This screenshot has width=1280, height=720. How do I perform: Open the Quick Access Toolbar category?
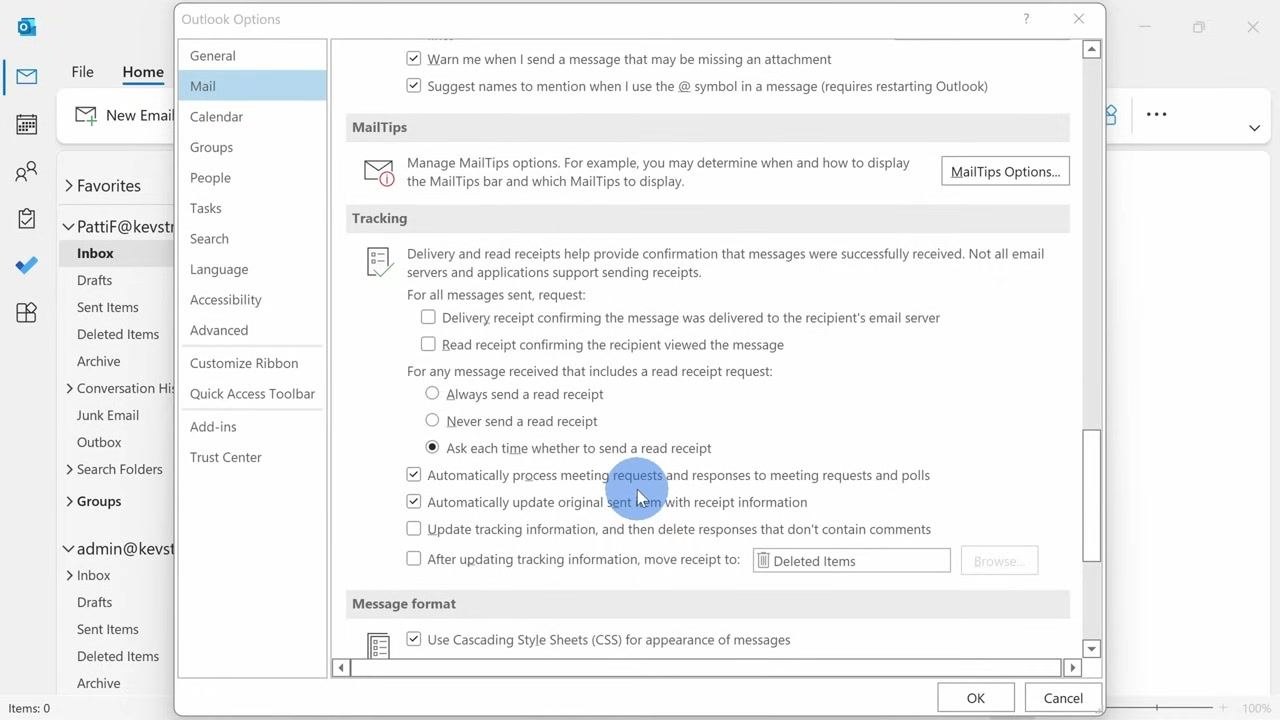tap(252, 394)
